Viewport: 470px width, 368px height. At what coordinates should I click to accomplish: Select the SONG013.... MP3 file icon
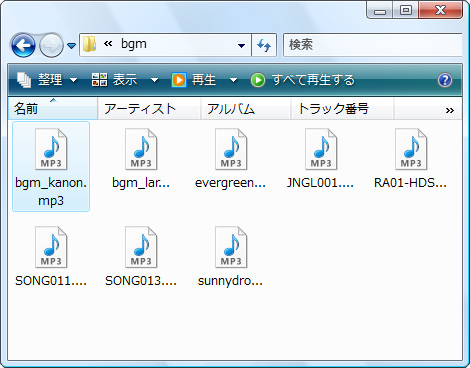[141, 247]
